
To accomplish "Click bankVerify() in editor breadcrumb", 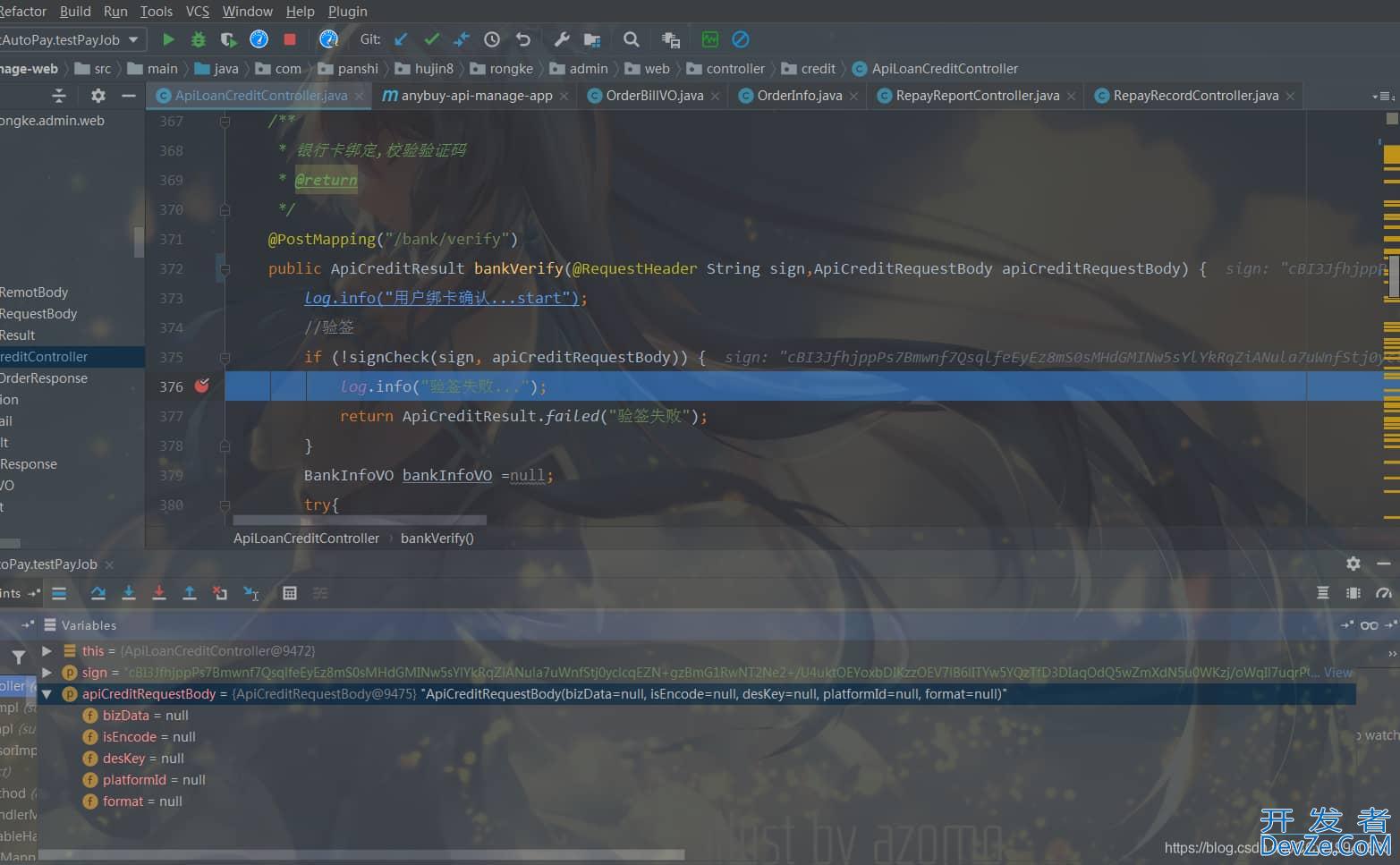I will [437, 538].
